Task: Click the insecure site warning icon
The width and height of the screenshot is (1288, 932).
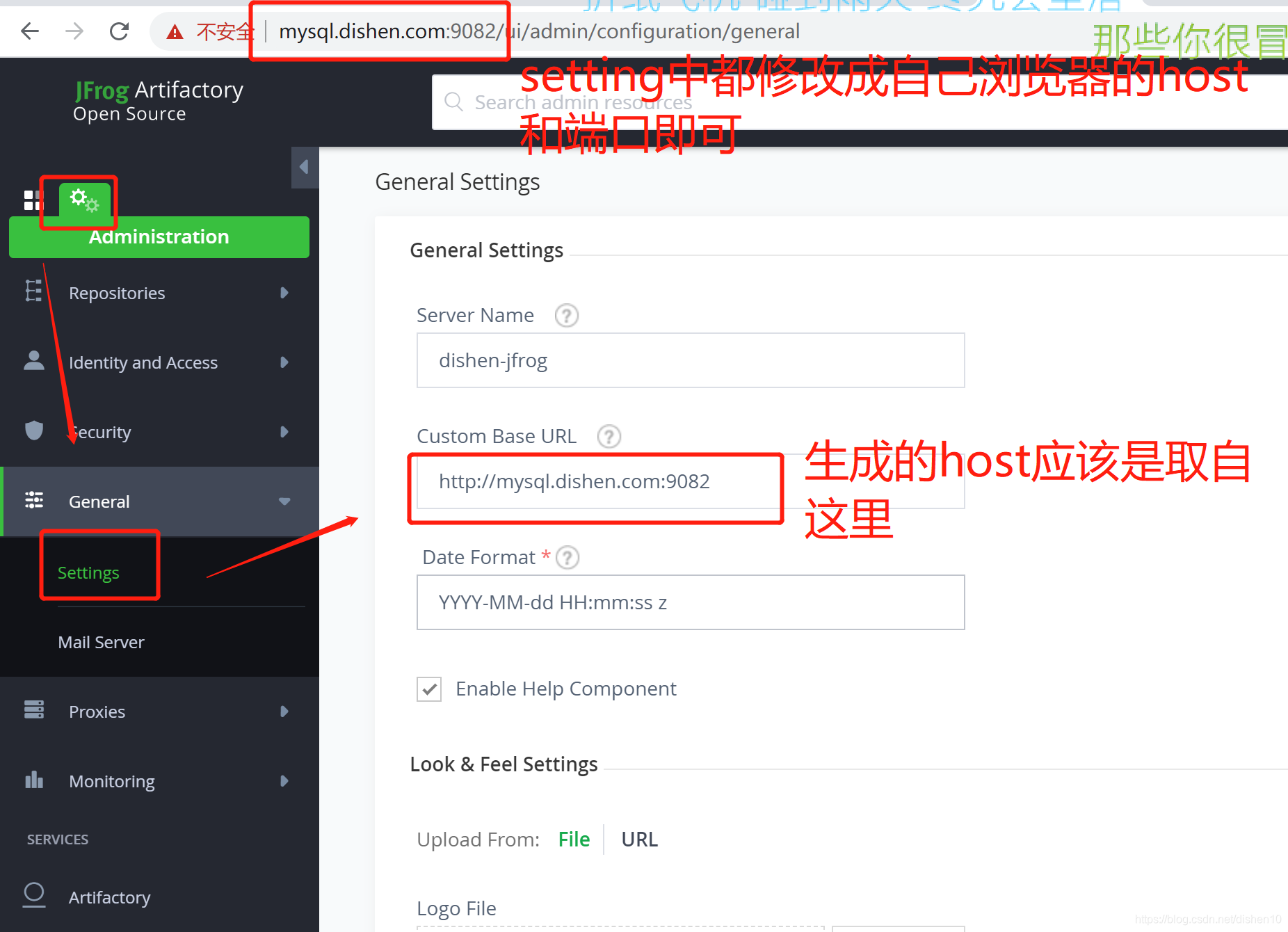Action: click(175, 32)
